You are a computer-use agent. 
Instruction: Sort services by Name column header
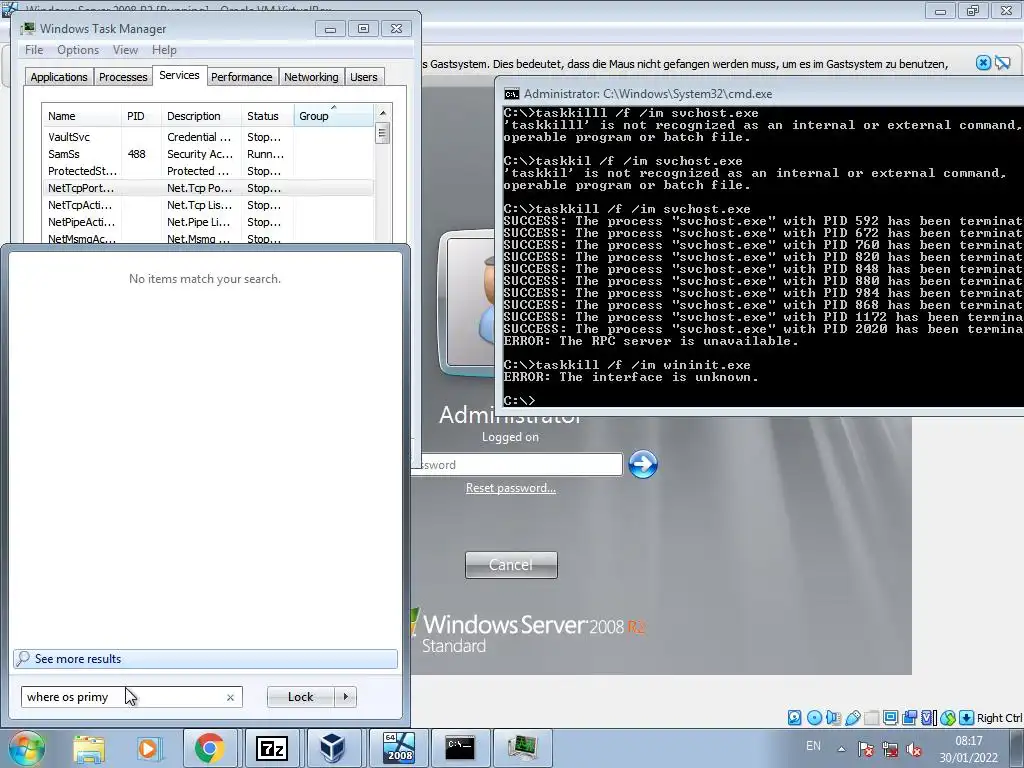pos(81,116)
